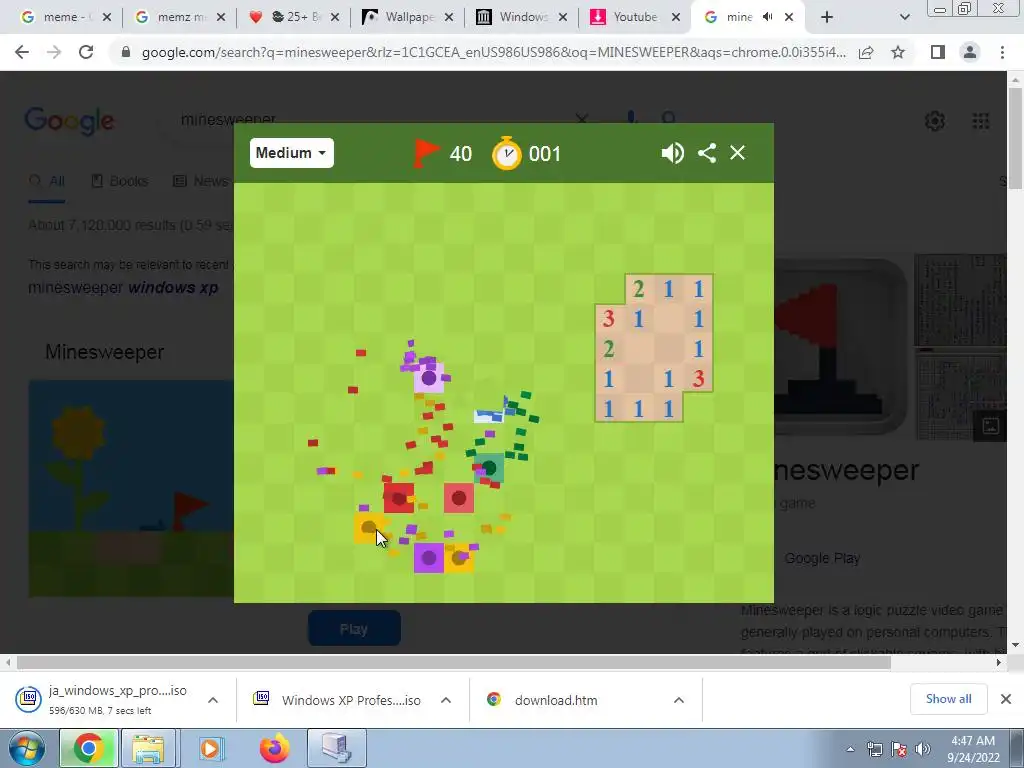Mute the Minesweeper game sound

[672, 153]
